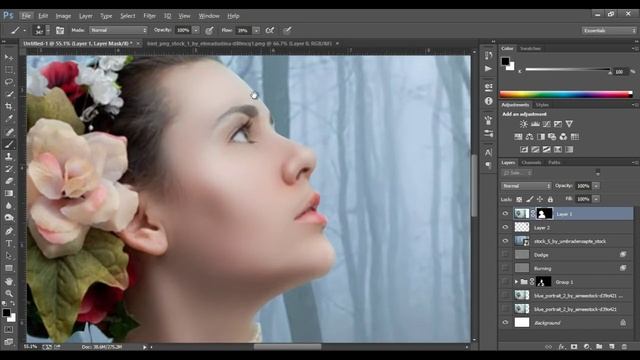Open layer Fill dropdown arrow
640x360 pixels.
click(x=596, y=199)
